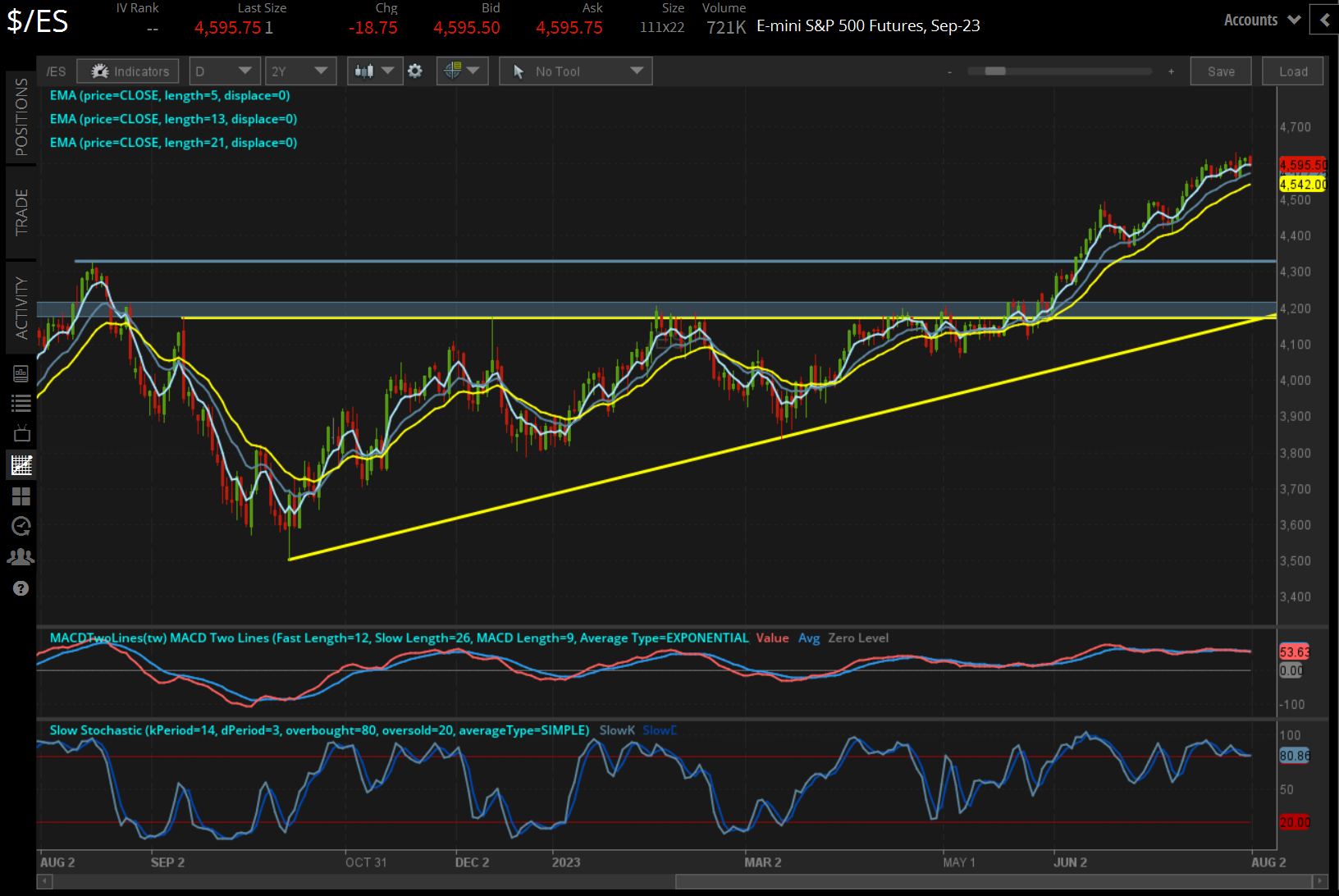
Task: Open the chart settings gear
Action: [x=416, y=71]
